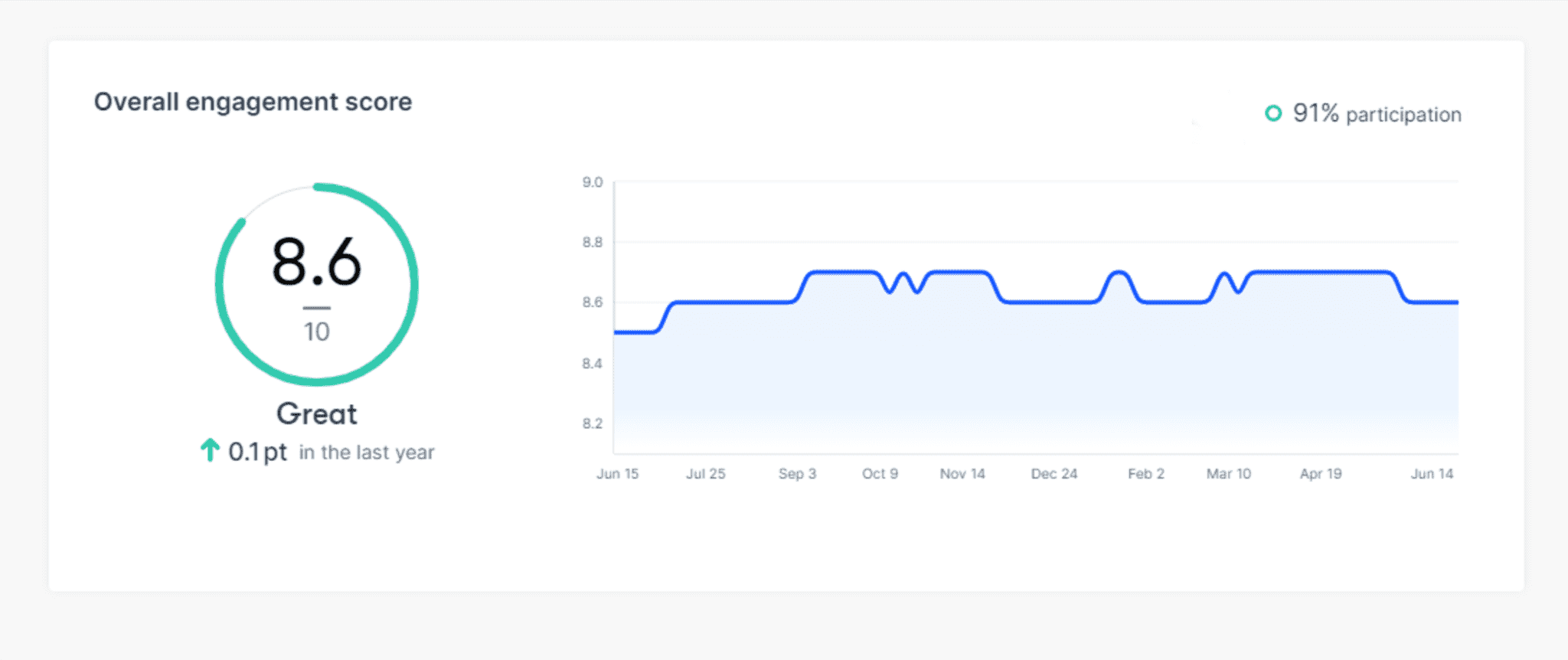Pick the Oct 9 date on the chart axis

[880, 474]
